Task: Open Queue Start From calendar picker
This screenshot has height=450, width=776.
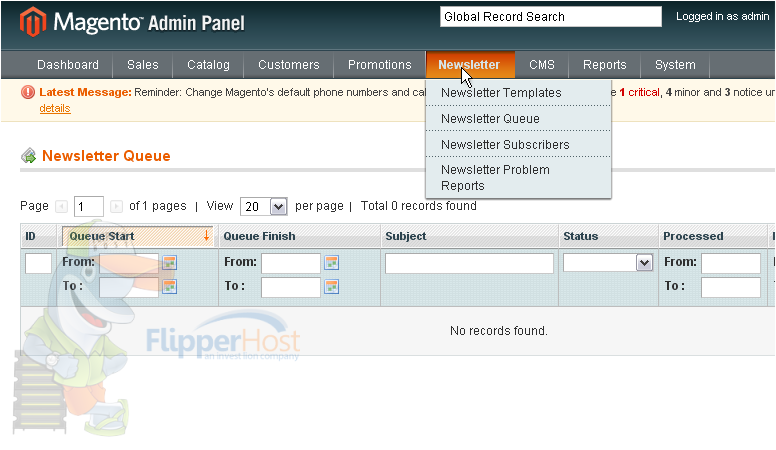Action: click(x=170, y=263)
